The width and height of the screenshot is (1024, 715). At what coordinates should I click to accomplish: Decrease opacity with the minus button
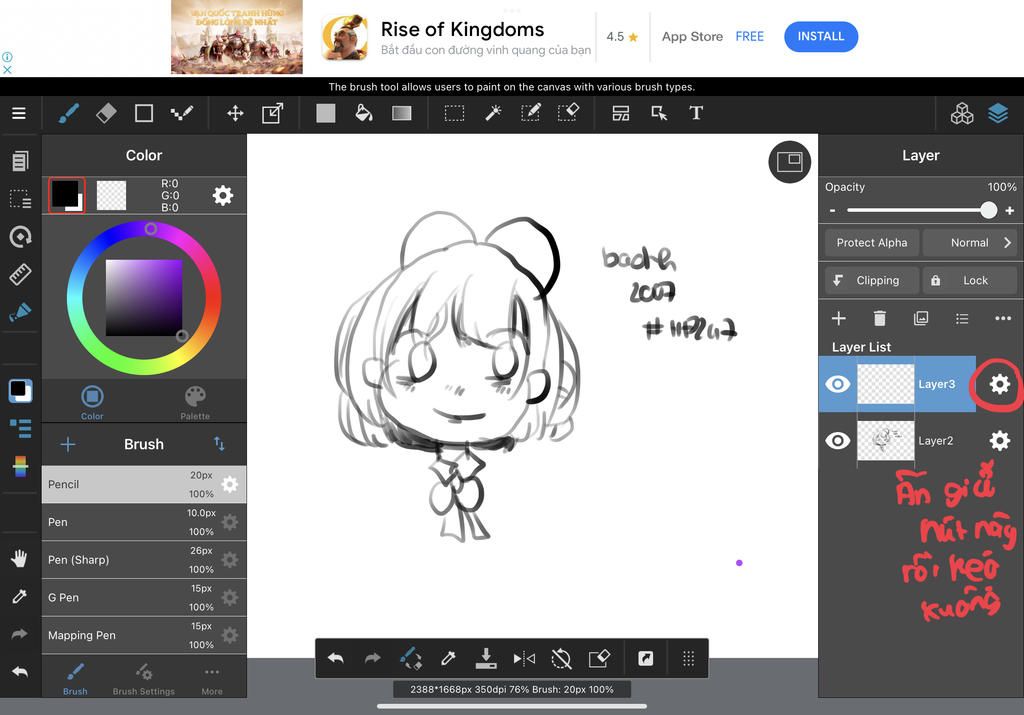click(833, 210)
